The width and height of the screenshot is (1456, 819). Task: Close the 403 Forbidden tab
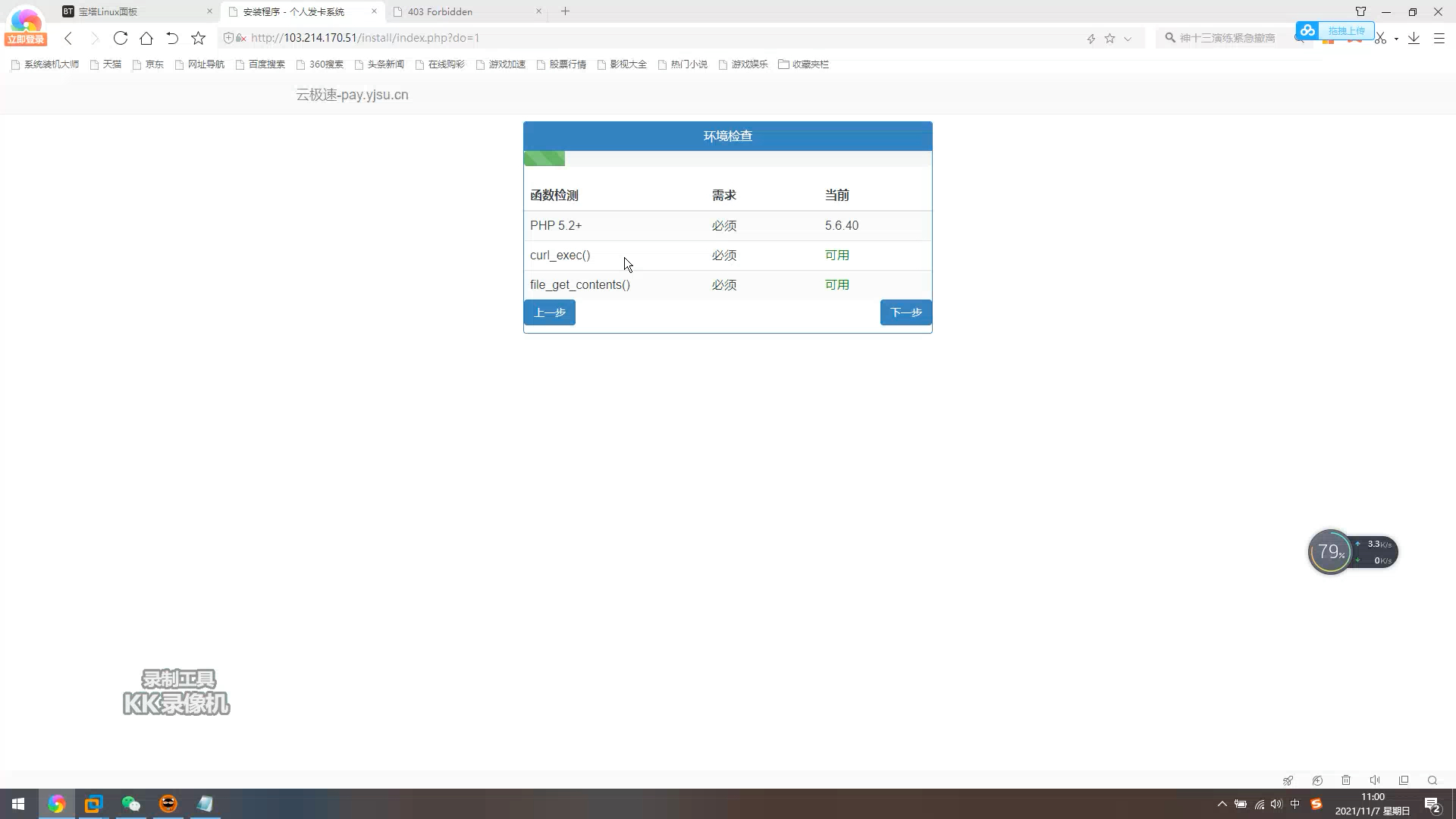tap(538, 11)
